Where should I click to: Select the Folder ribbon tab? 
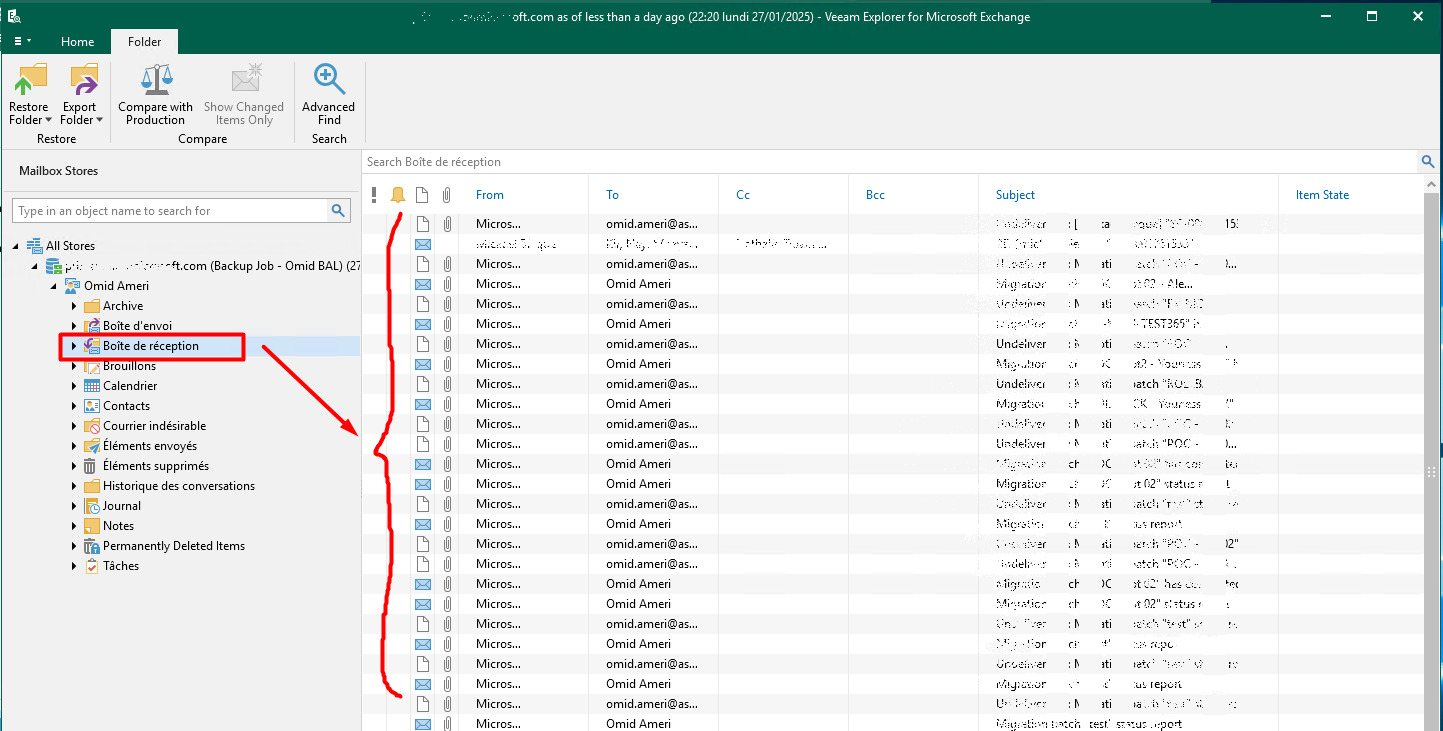pos(144,42)
